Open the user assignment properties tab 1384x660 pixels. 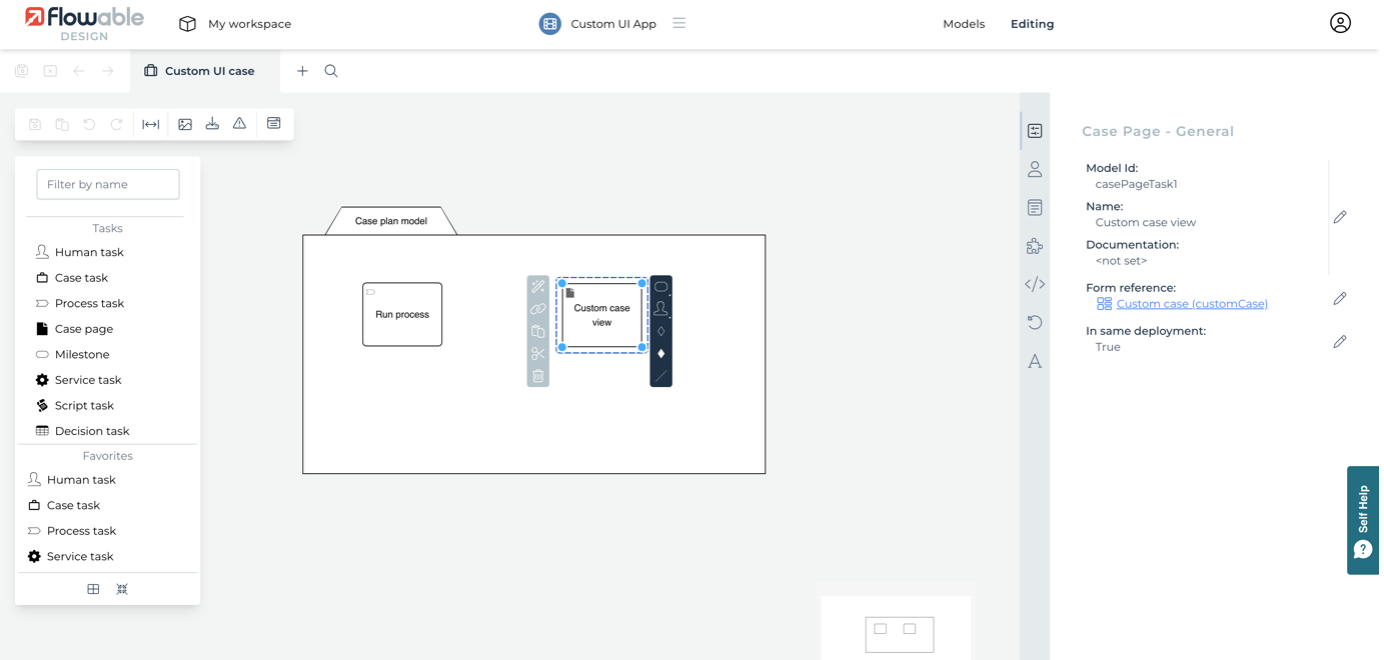[x=1035, y=170]
